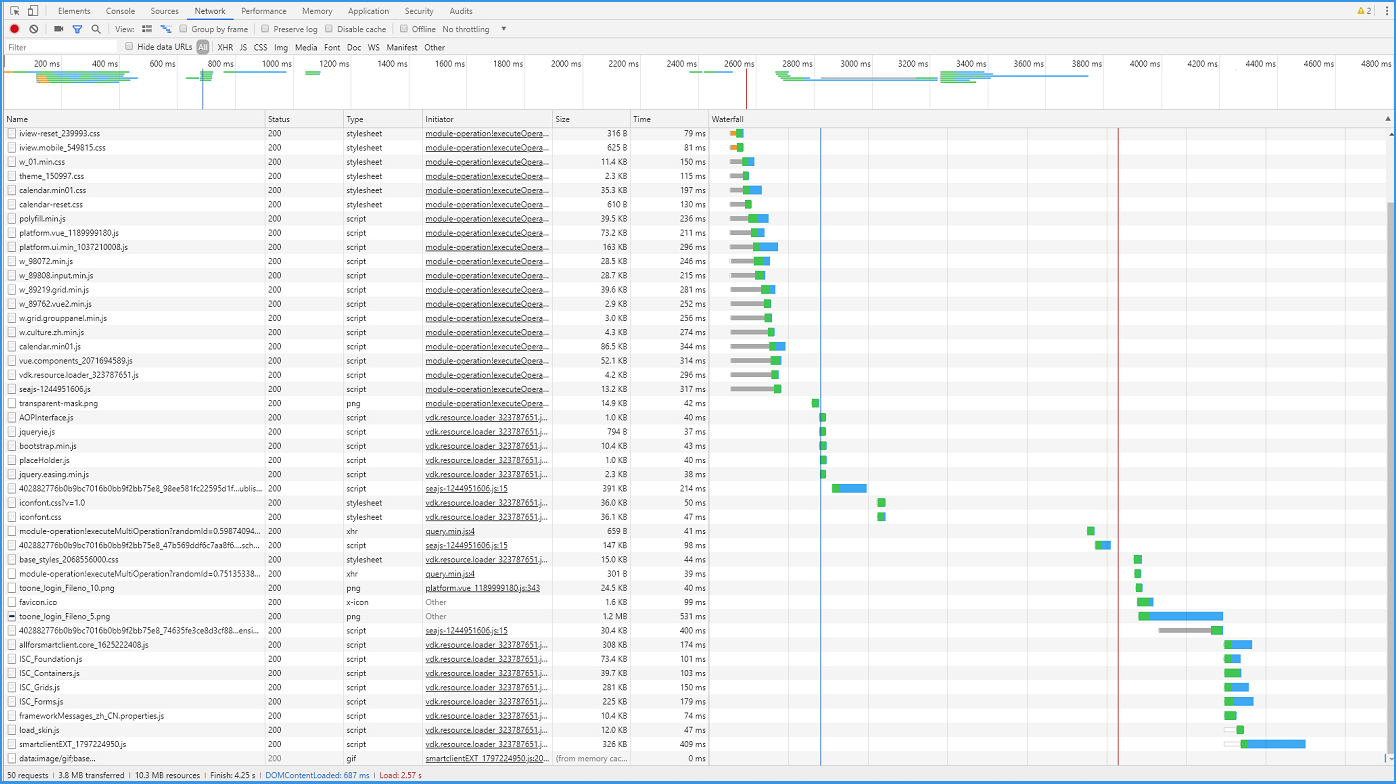Screen dimensions: 1396x784
Task: Activate the inspect element picker icon
Action: coord(15,11)
